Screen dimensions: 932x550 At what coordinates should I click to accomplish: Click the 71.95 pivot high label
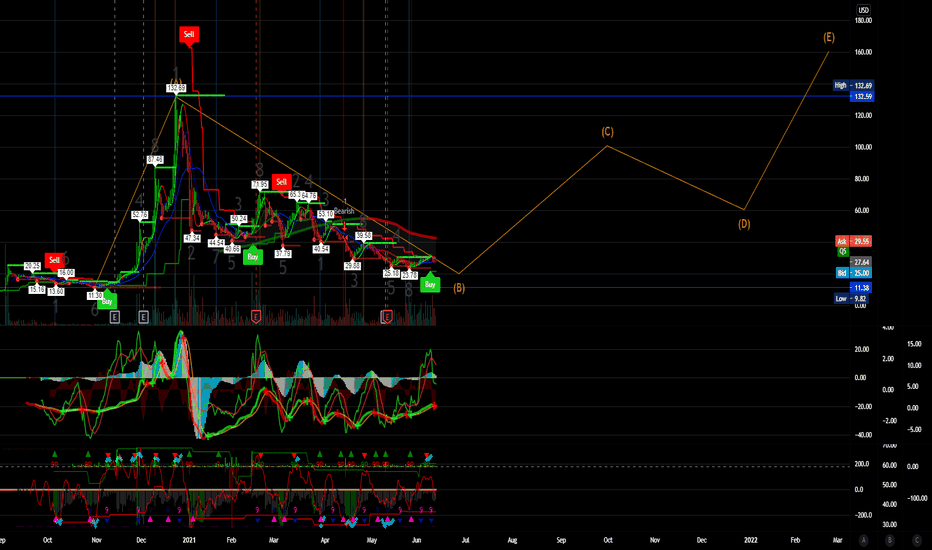(x=260, y=185)
